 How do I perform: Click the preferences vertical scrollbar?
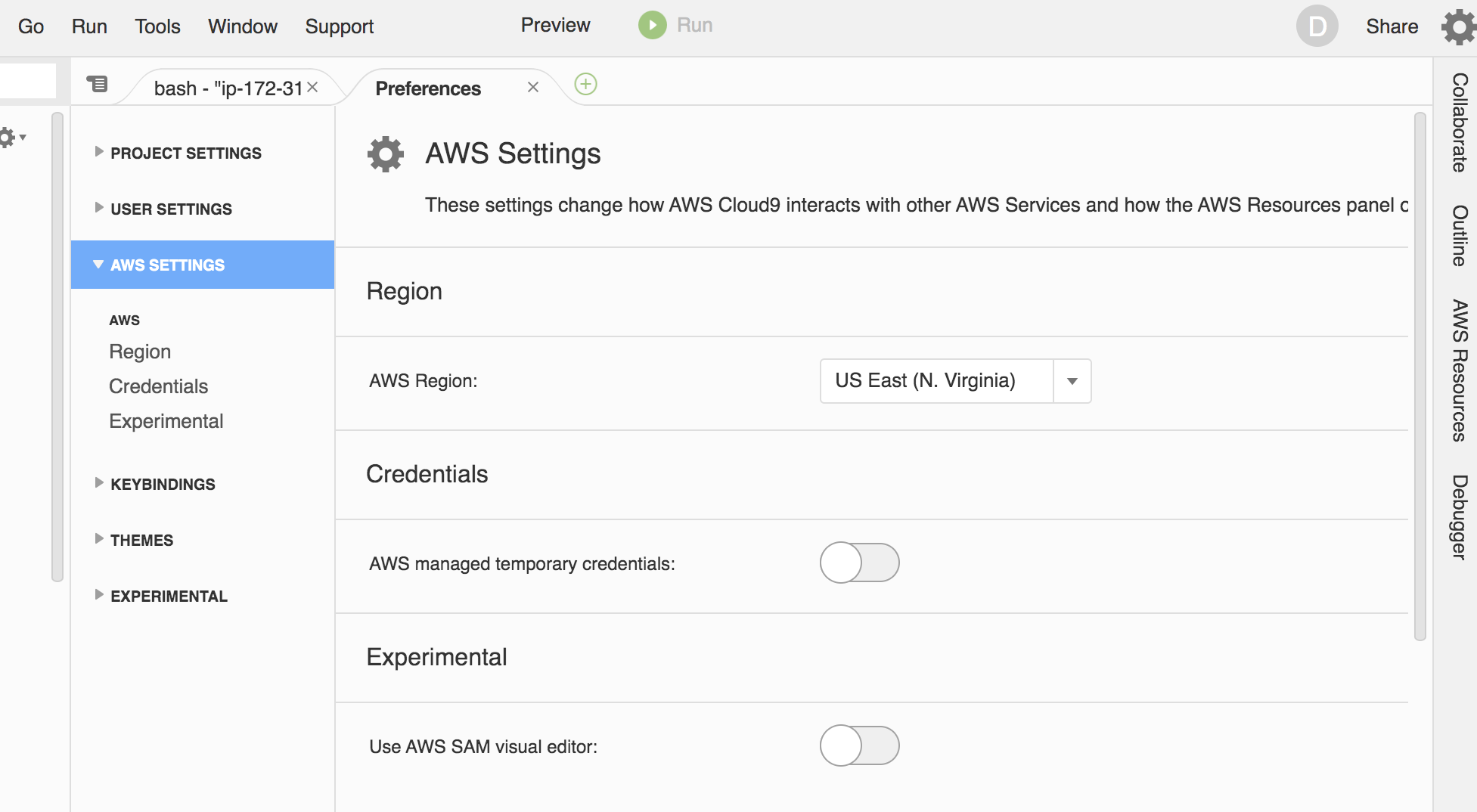[1420, 376]
